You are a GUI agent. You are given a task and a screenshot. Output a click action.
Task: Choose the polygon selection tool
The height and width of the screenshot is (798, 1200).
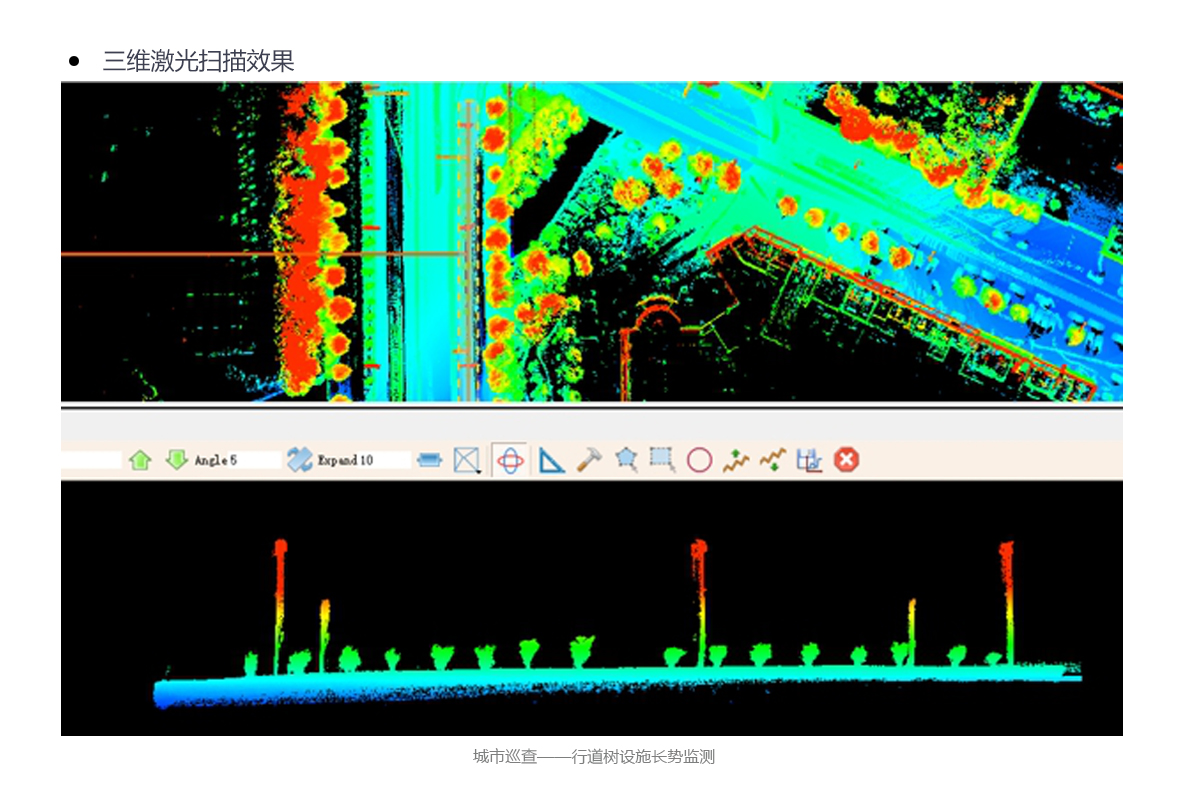click(626, 460)
